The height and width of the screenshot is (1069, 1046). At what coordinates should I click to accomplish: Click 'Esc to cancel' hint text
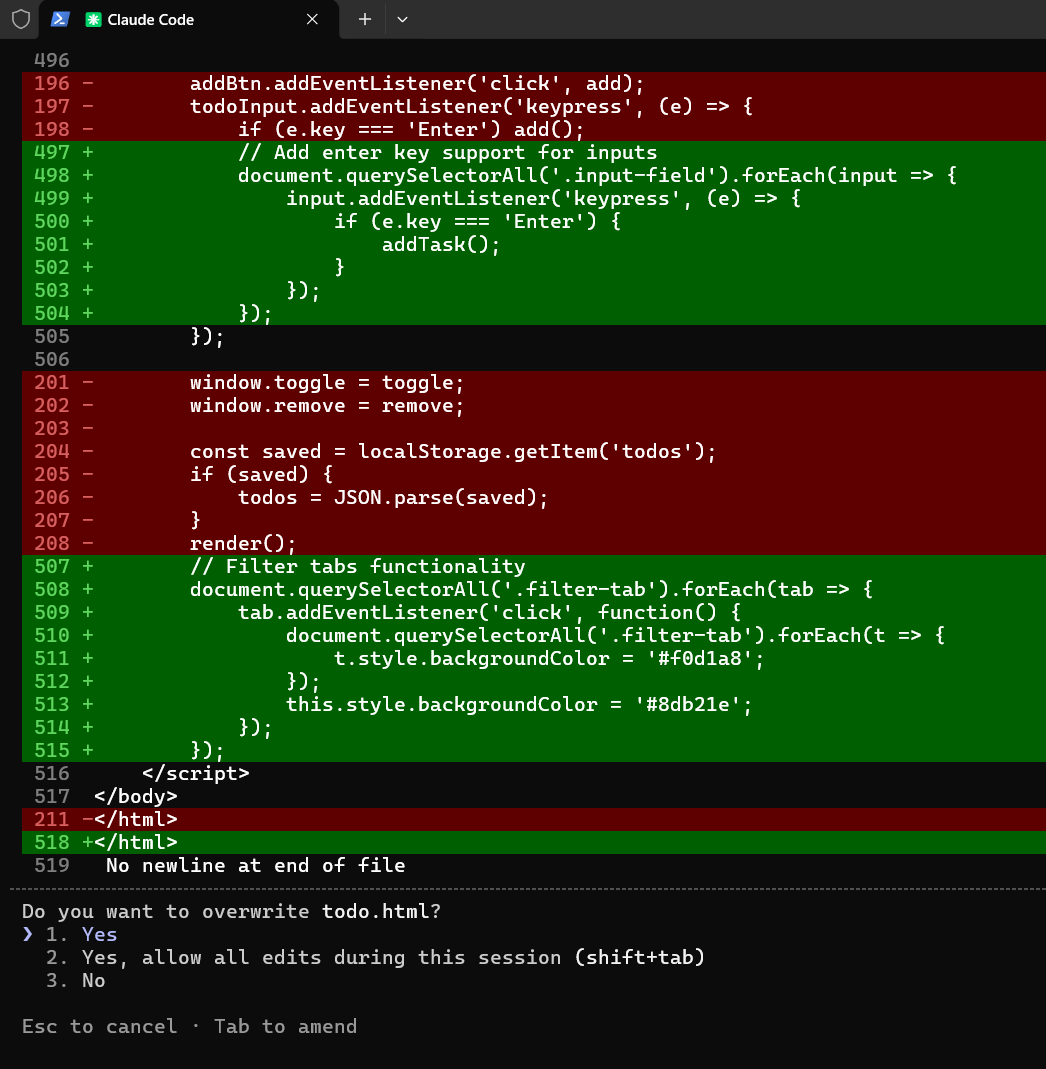click(100, 1026)
